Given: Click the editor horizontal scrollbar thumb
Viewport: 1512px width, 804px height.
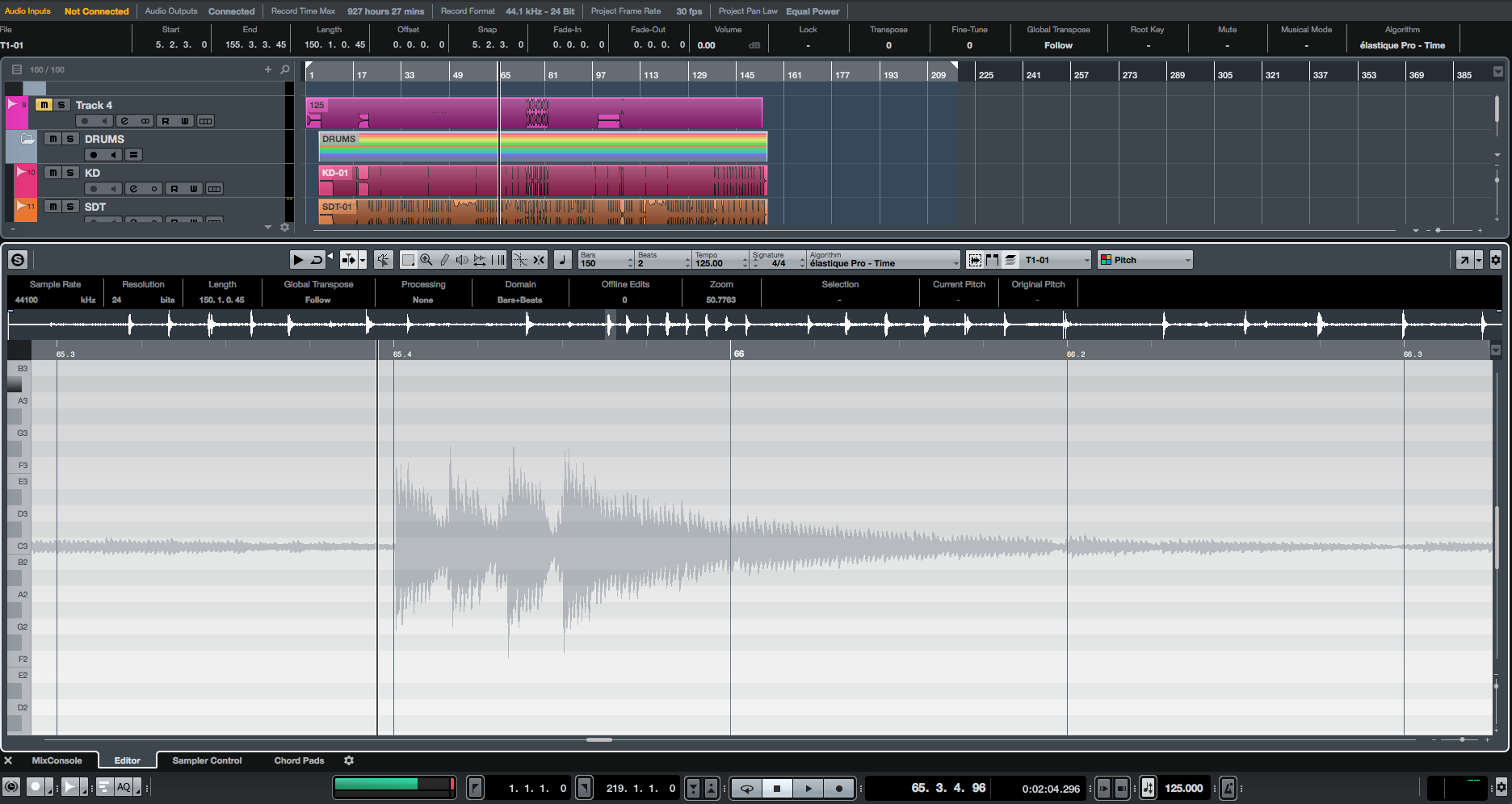Looking at the screenshot, I should pyautogui.click(x=598, y=739).
